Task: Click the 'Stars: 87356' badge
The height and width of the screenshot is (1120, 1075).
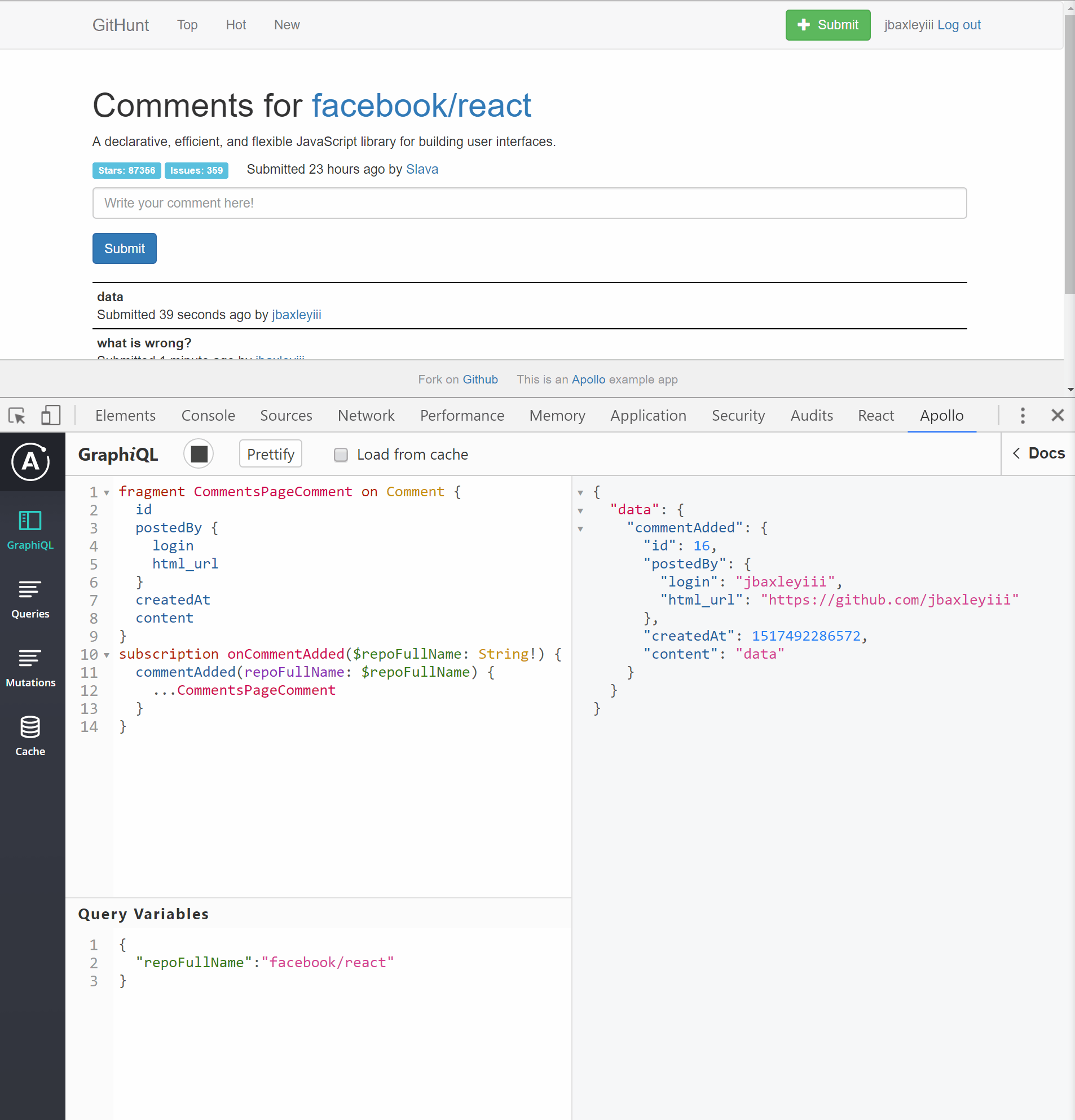Action: (x=126, y=170)
